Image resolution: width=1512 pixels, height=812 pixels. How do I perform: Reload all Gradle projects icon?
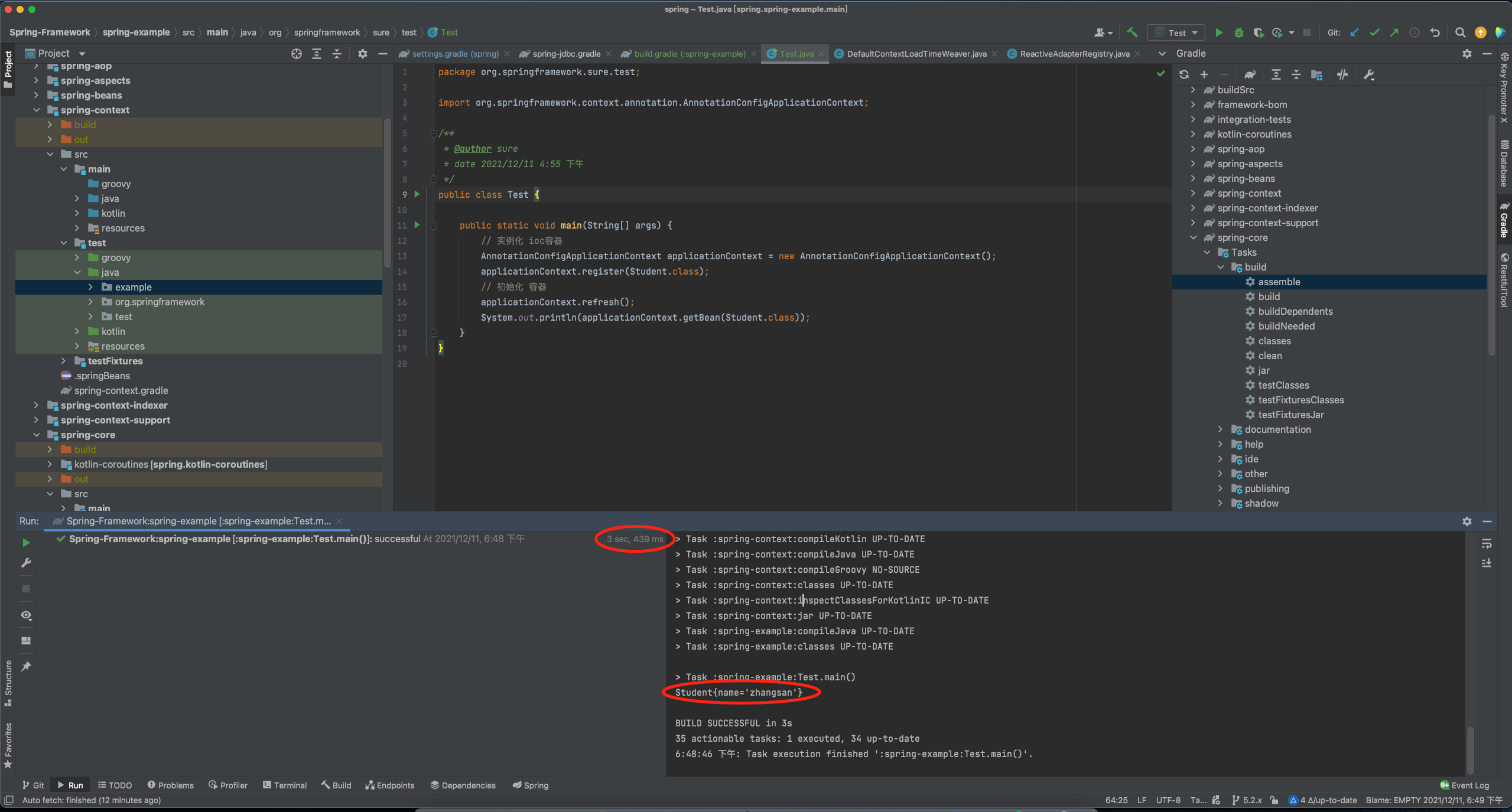coord(1184,75)
